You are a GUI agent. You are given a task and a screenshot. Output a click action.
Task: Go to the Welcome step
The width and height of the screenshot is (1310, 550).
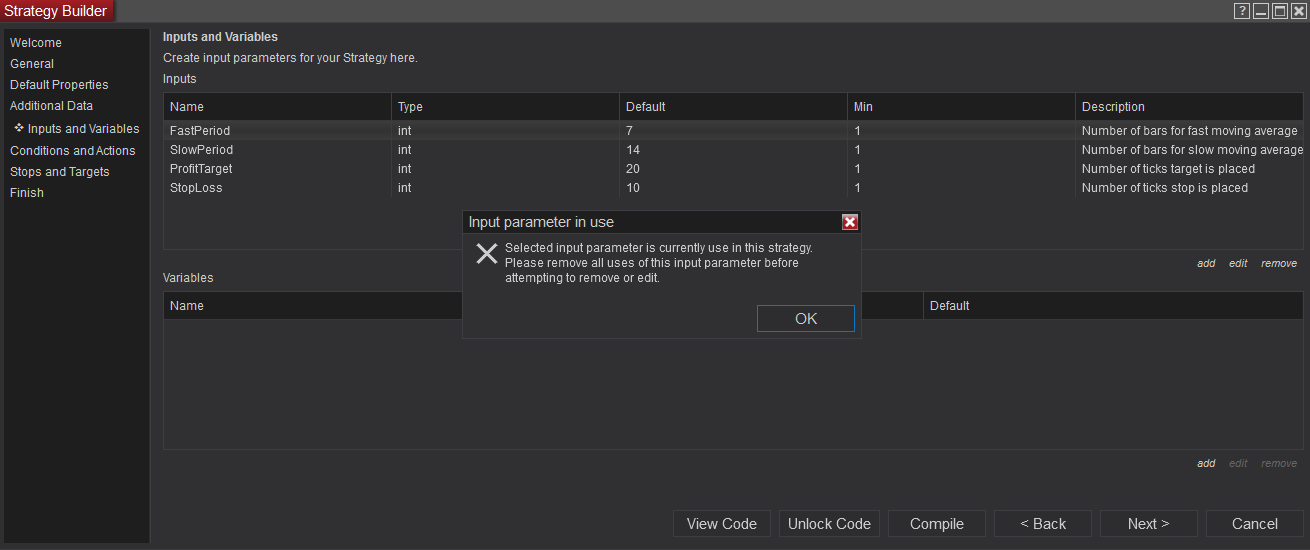point(36,43)
